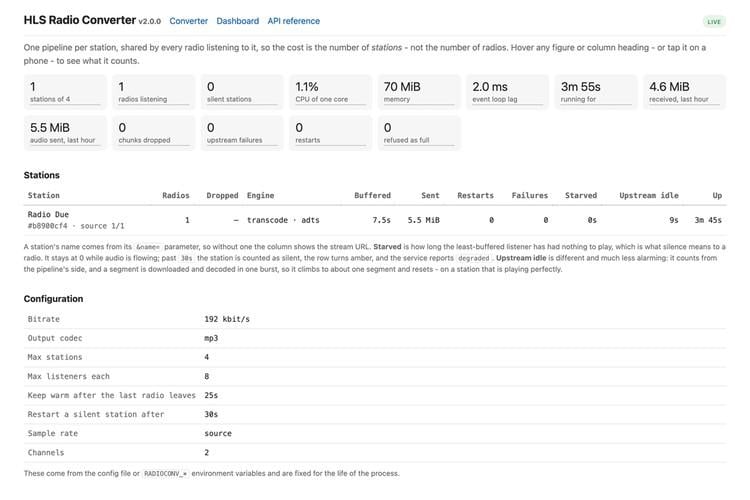Select the '&name=' code snippet

[x=148, y=247]
